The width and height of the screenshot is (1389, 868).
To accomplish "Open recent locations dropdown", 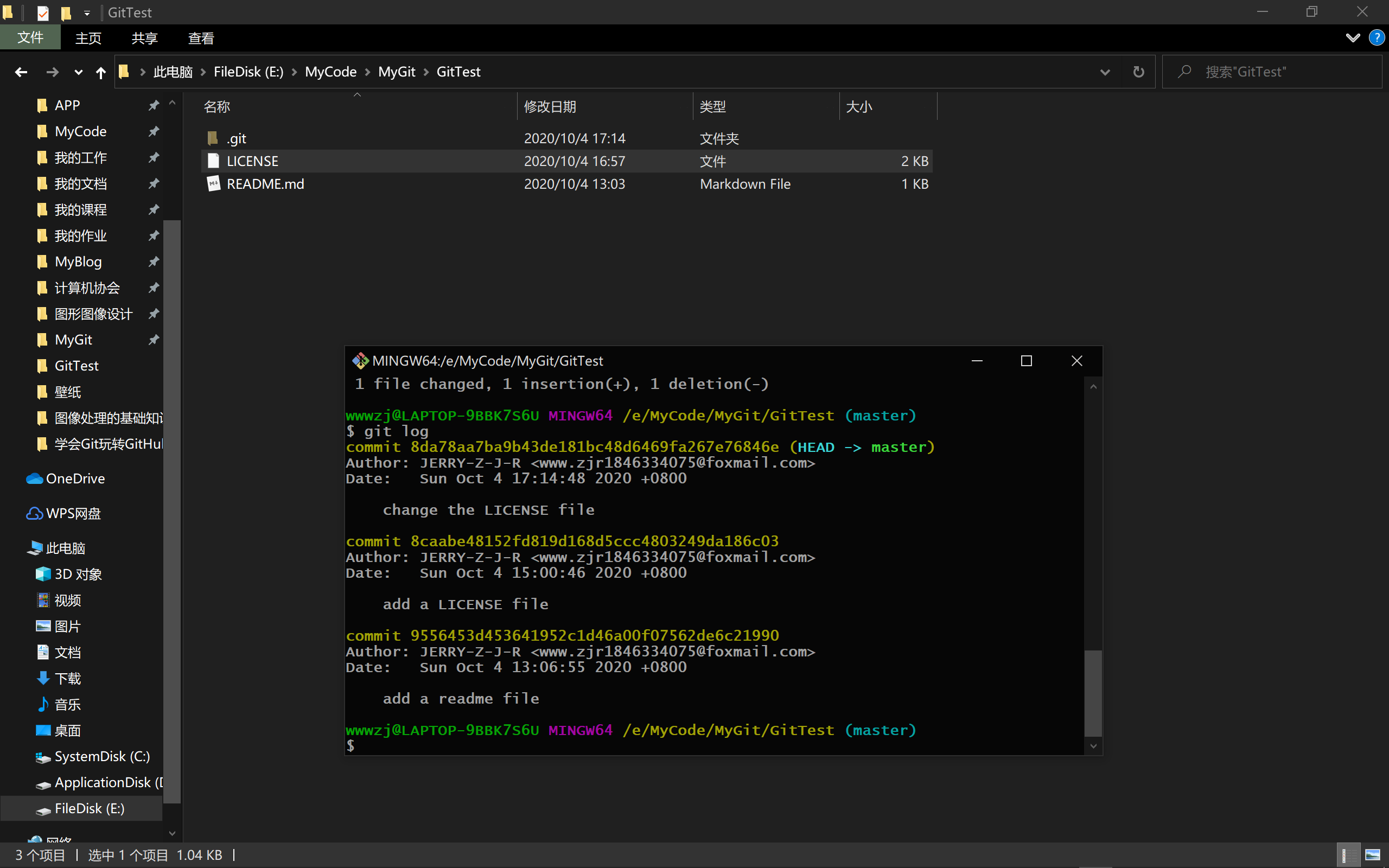I will pos(79,72).
